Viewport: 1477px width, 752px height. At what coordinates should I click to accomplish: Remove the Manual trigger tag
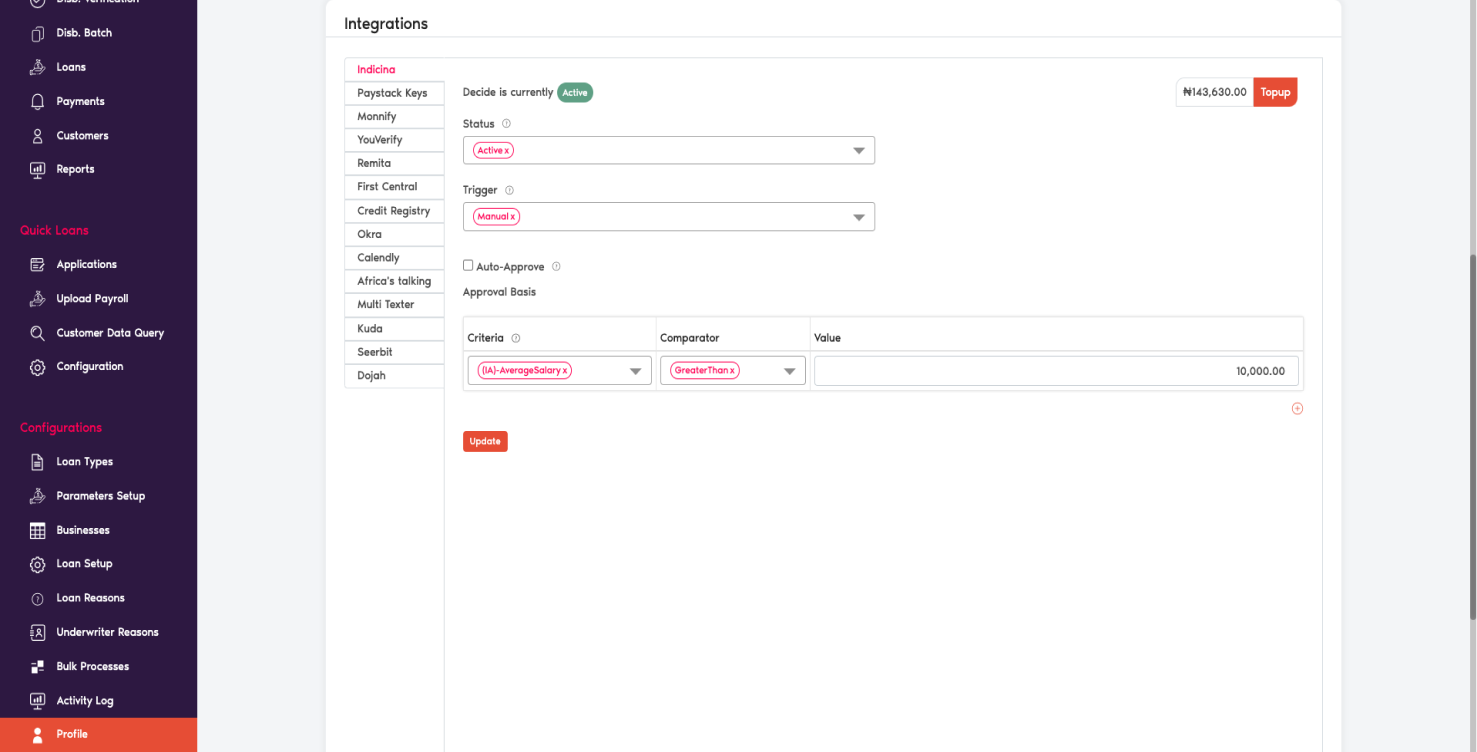(x=513, y=216)
